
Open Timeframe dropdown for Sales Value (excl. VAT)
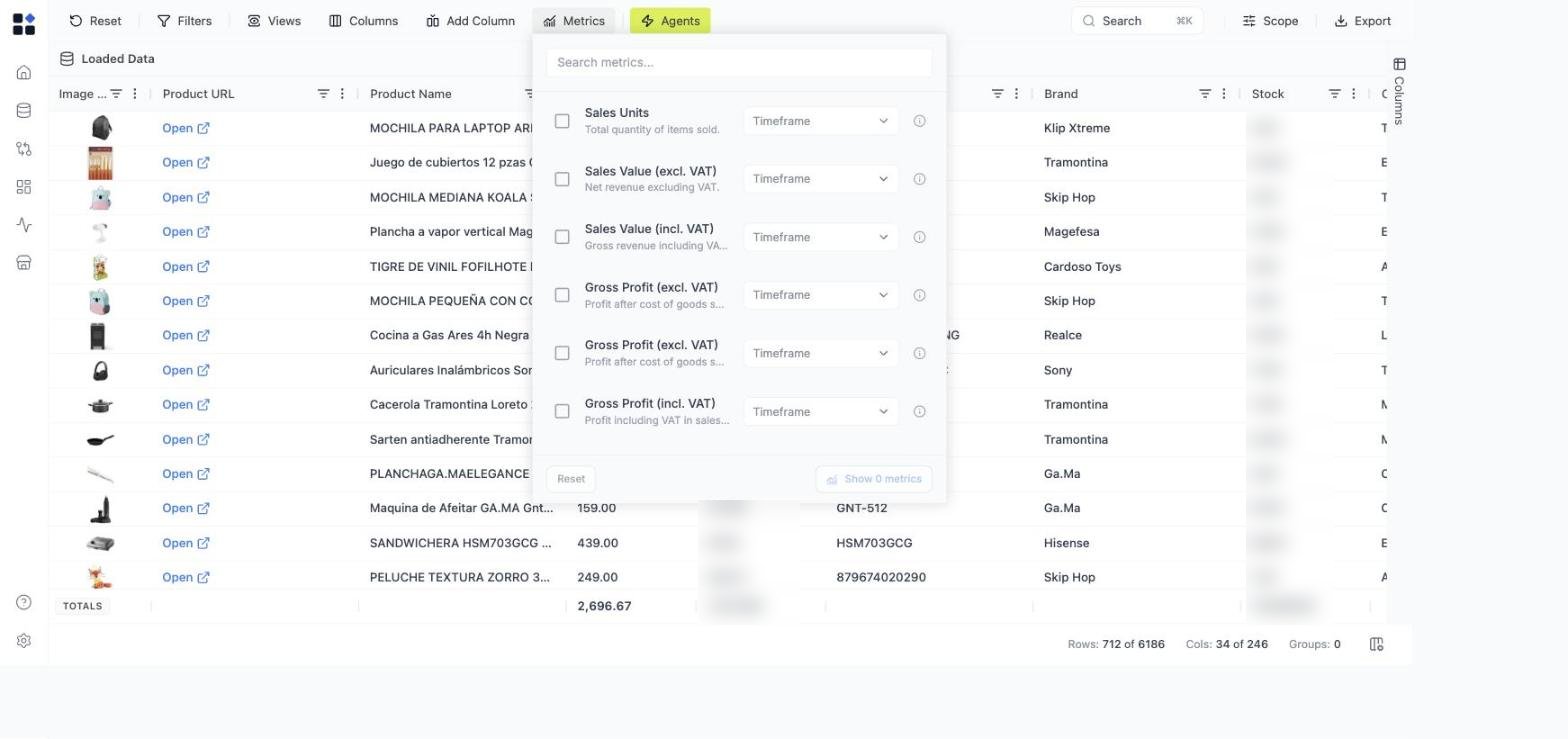820,179
